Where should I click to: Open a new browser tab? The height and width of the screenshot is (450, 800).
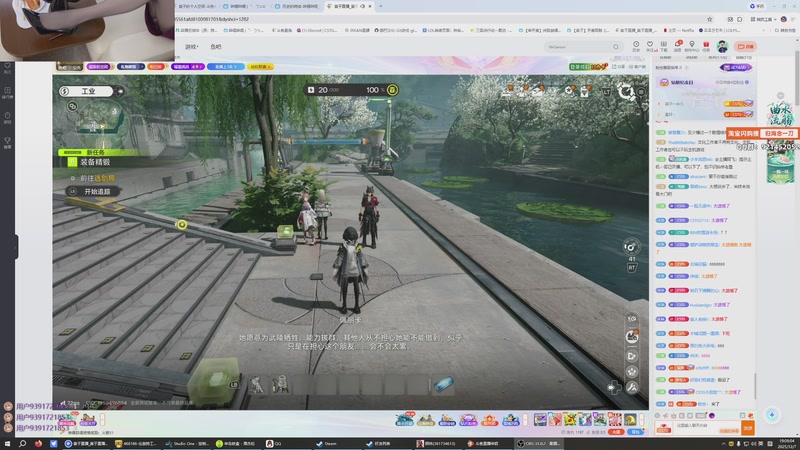381,6
